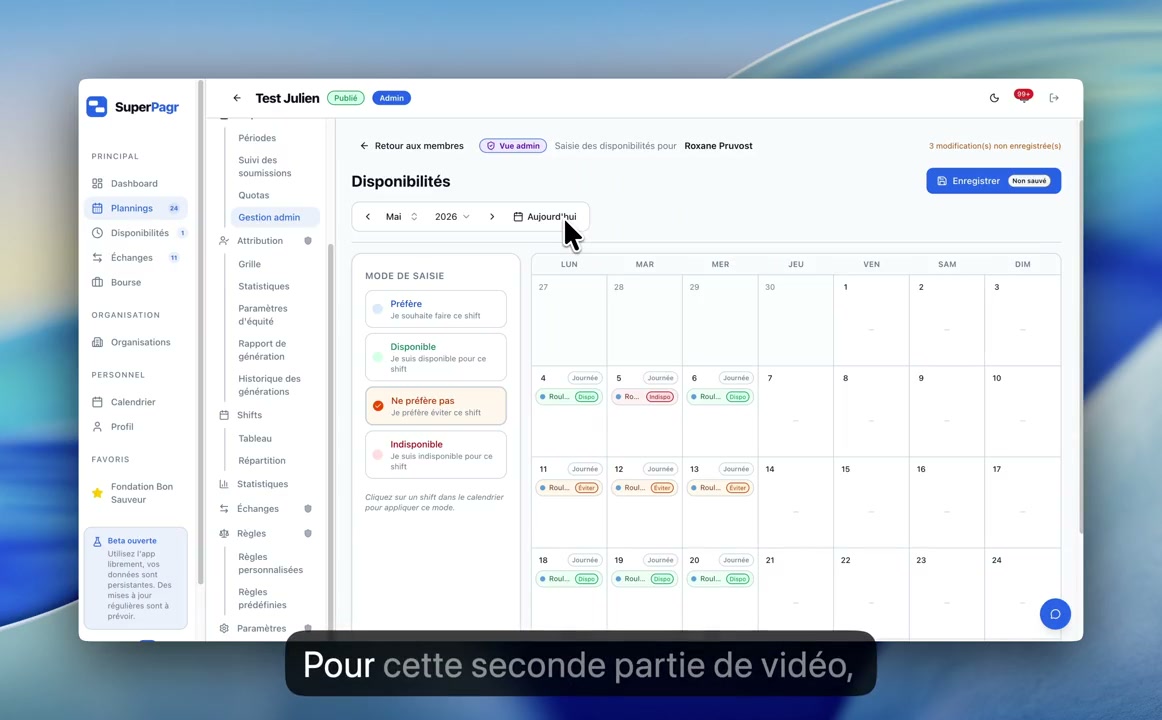Image resolution: width=1162 pixels, height=720 pixels.
Task: Click the Éviter shift on May 13
Action: [720, 488]
